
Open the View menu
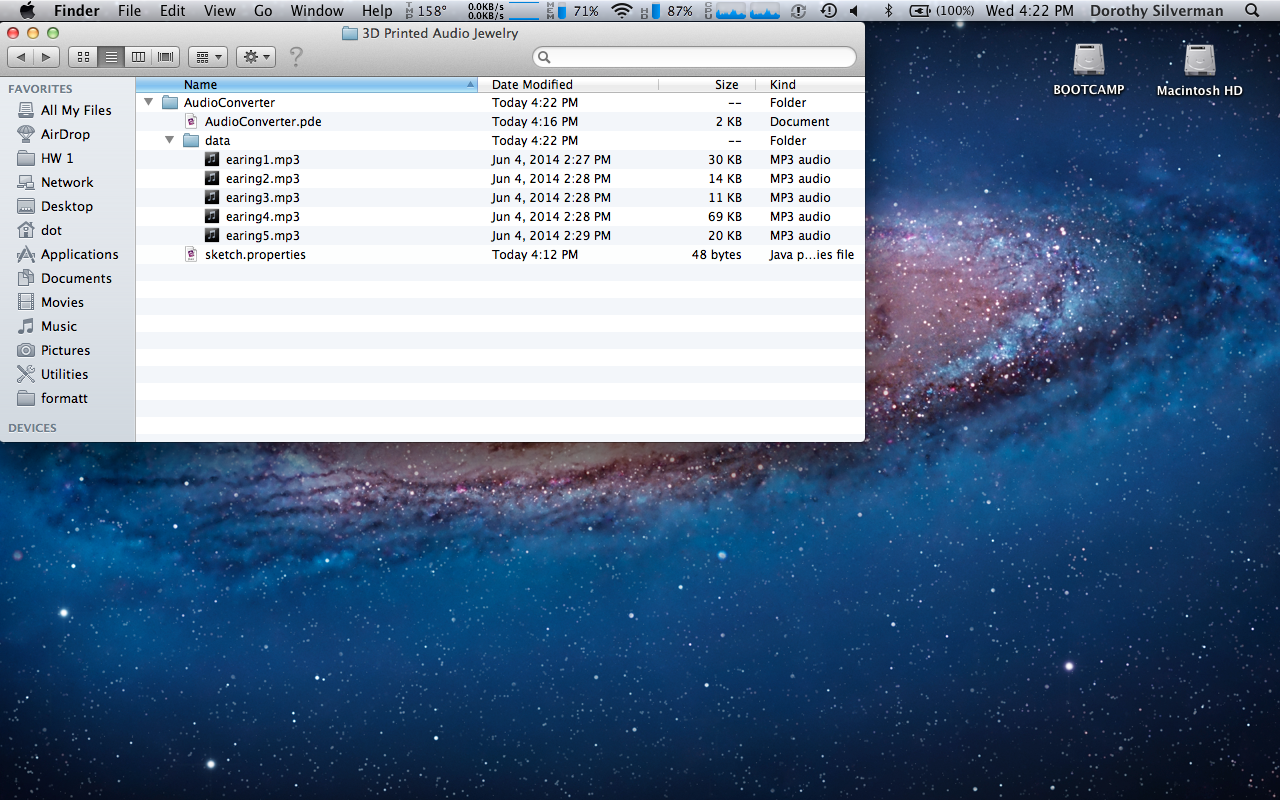[x=219, y=11]
